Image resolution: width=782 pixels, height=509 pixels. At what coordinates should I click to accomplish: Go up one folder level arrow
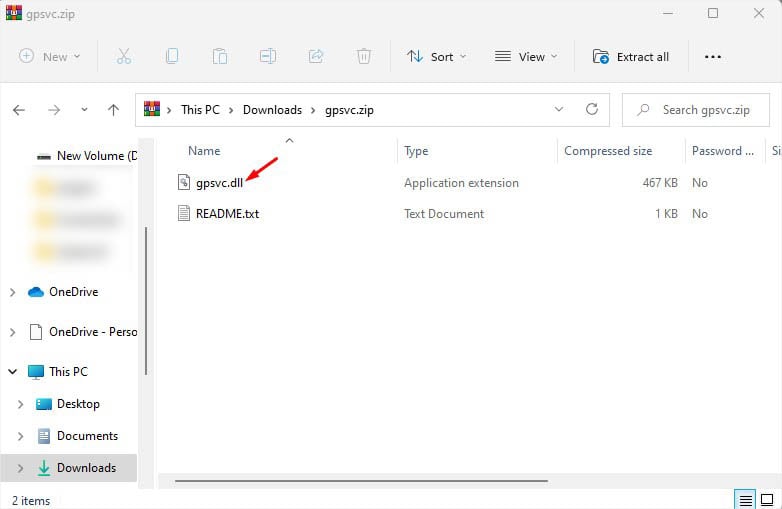tap(114, 110)
